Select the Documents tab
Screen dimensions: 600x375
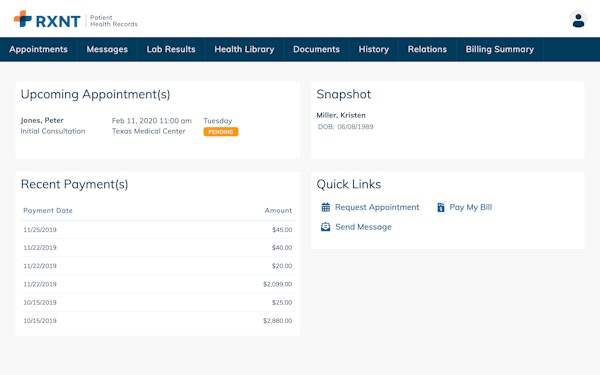point(316,49)
